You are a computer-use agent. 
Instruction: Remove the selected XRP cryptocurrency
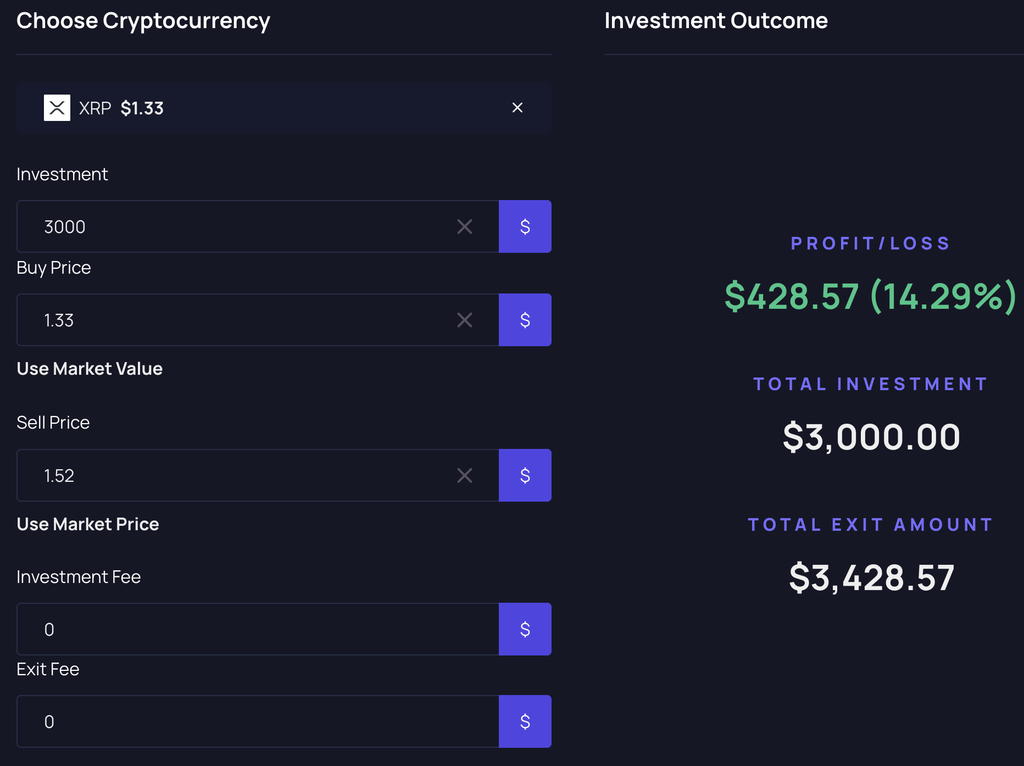point(517,108)
